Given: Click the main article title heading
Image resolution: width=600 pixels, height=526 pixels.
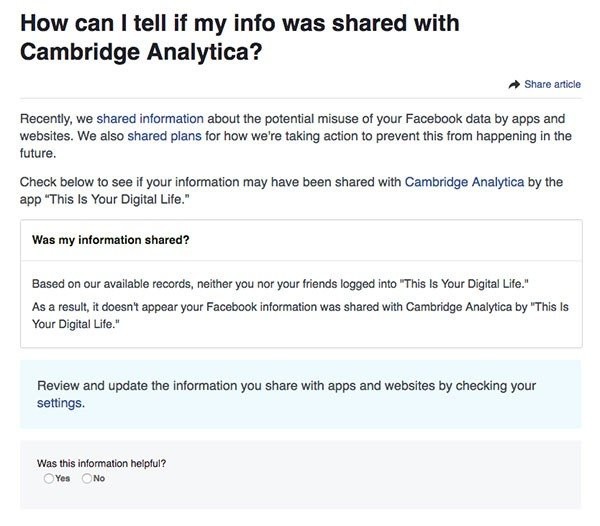Looking at the screenshot, I should (240, 37).
